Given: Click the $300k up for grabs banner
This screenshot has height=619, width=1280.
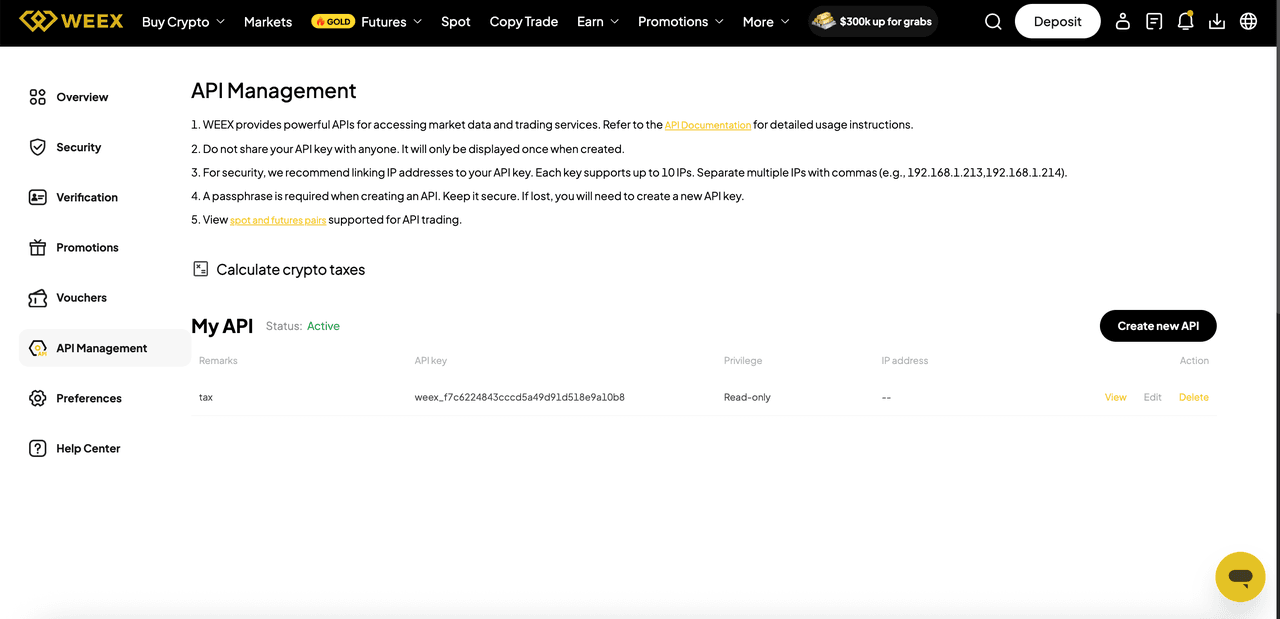Looking at the screenshot, I should click(x=873, y=21).
